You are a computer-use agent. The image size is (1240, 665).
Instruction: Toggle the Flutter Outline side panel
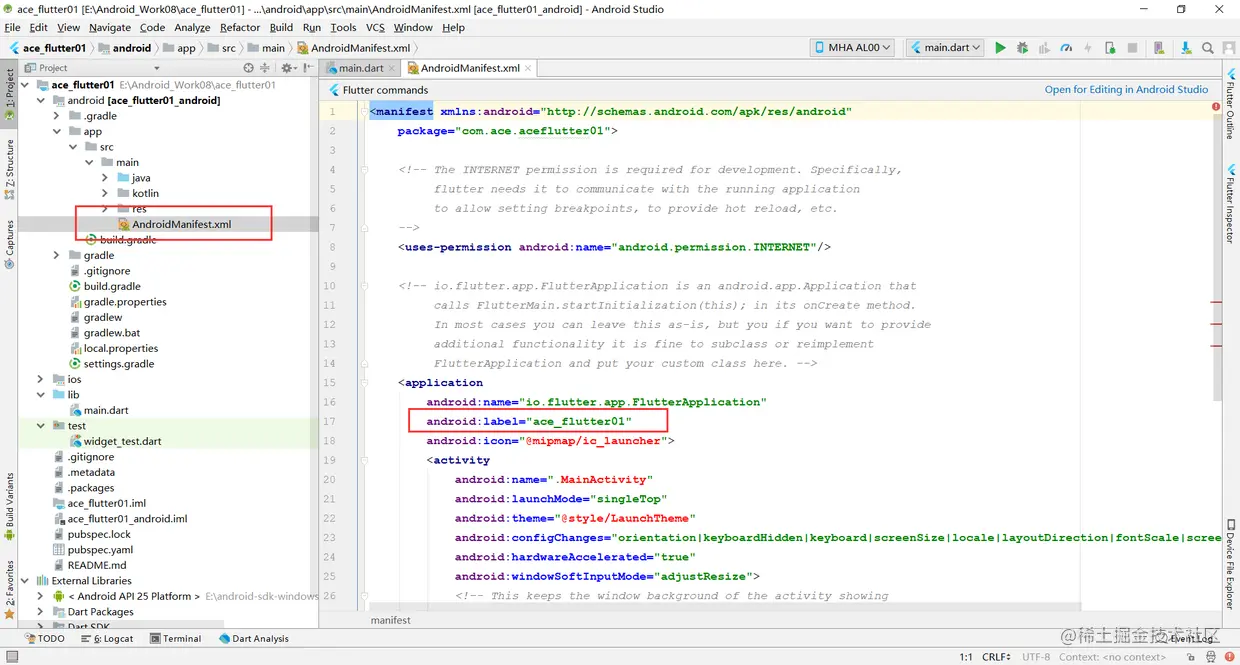point(1230,108)
